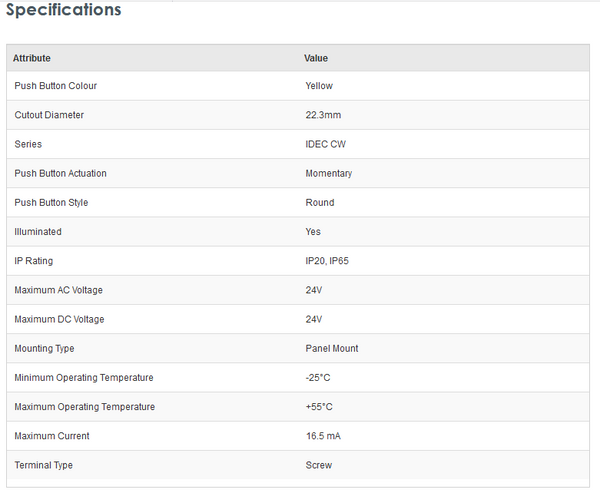
Task: Select the -25°C minimum temperature value
Action: 318,377
